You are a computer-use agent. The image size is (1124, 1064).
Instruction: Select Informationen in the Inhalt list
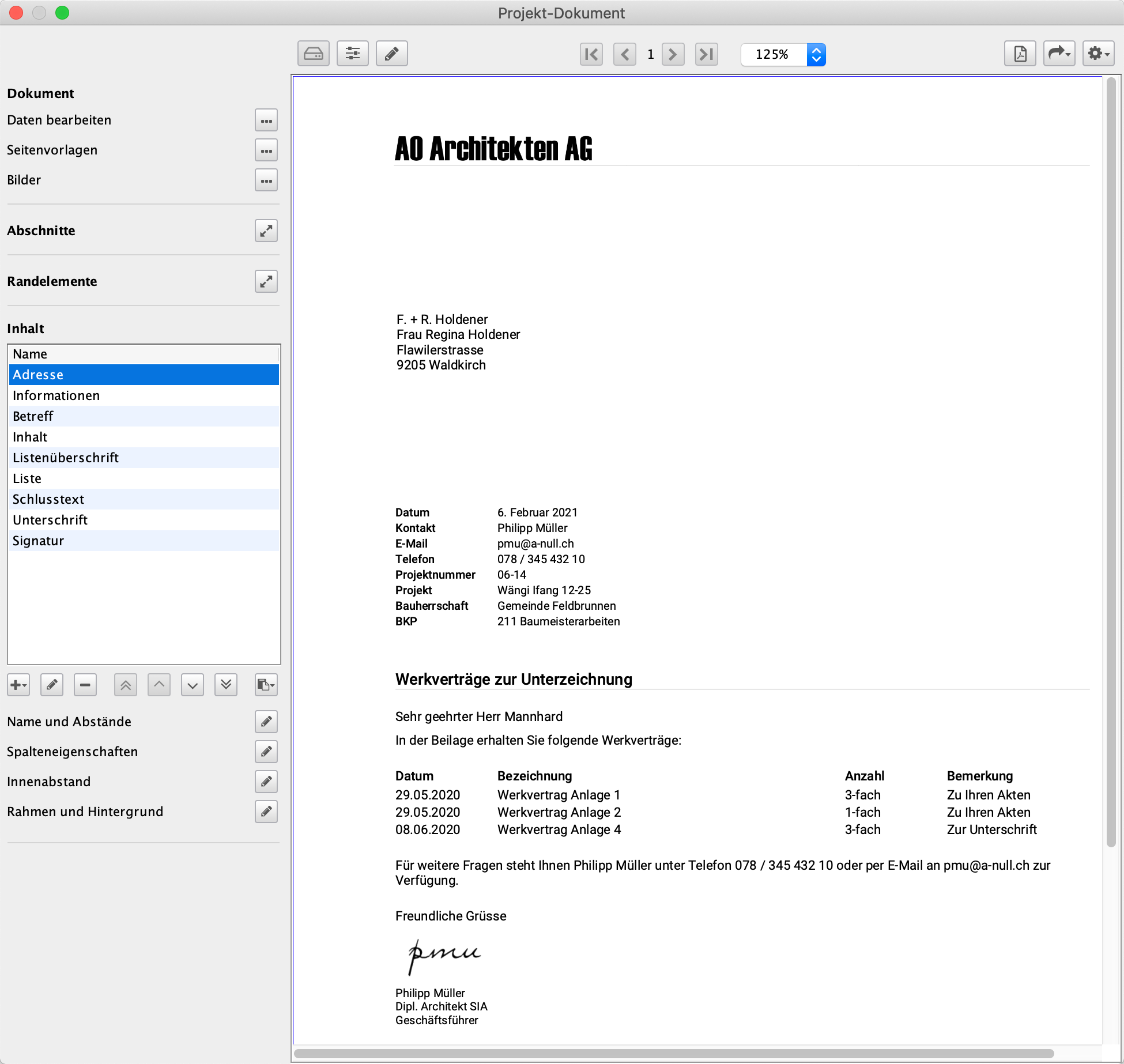click(x=144, y=395)
